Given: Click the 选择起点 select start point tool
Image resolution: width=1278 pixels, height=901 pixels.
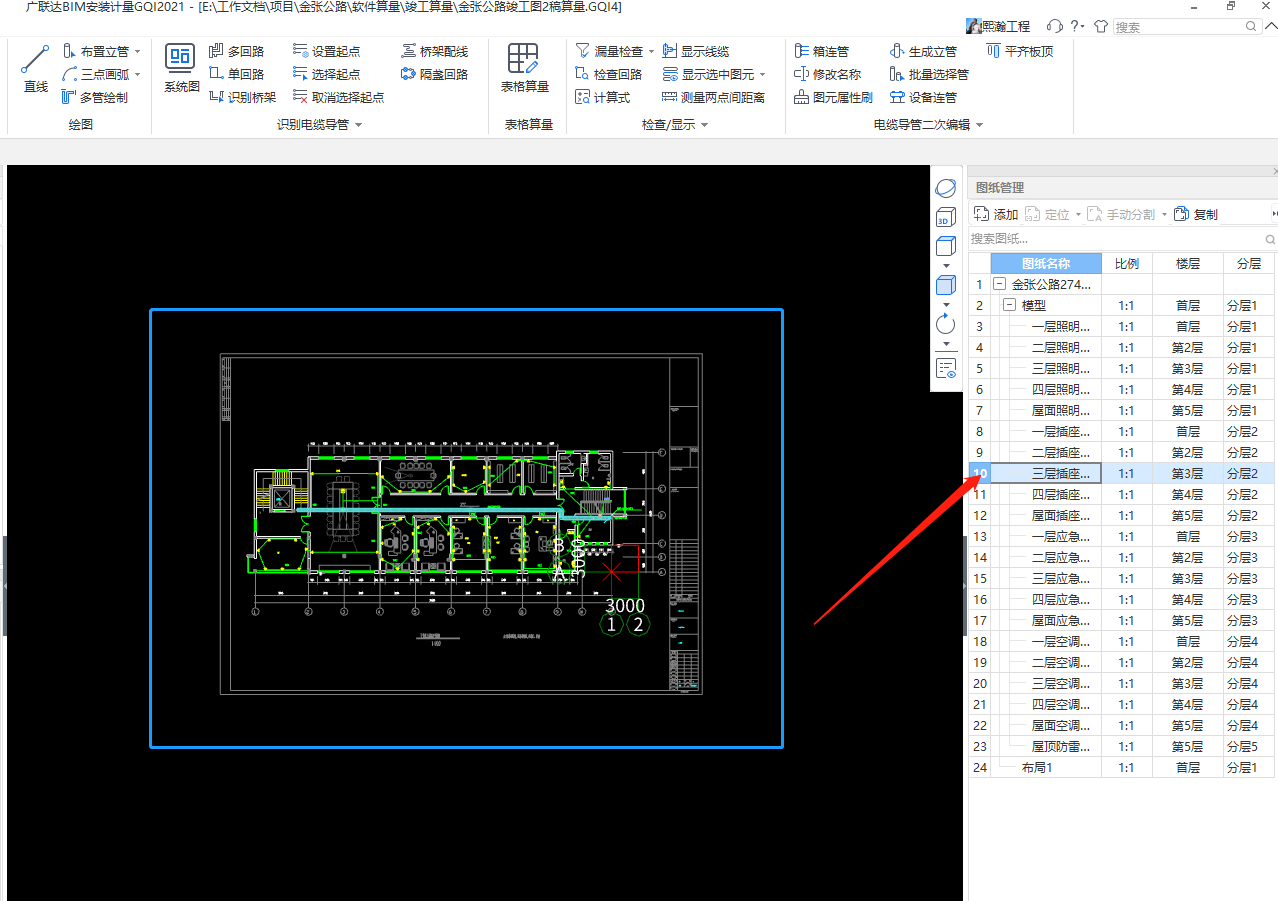Looking at the screenshot, I should tap(326, 74).
